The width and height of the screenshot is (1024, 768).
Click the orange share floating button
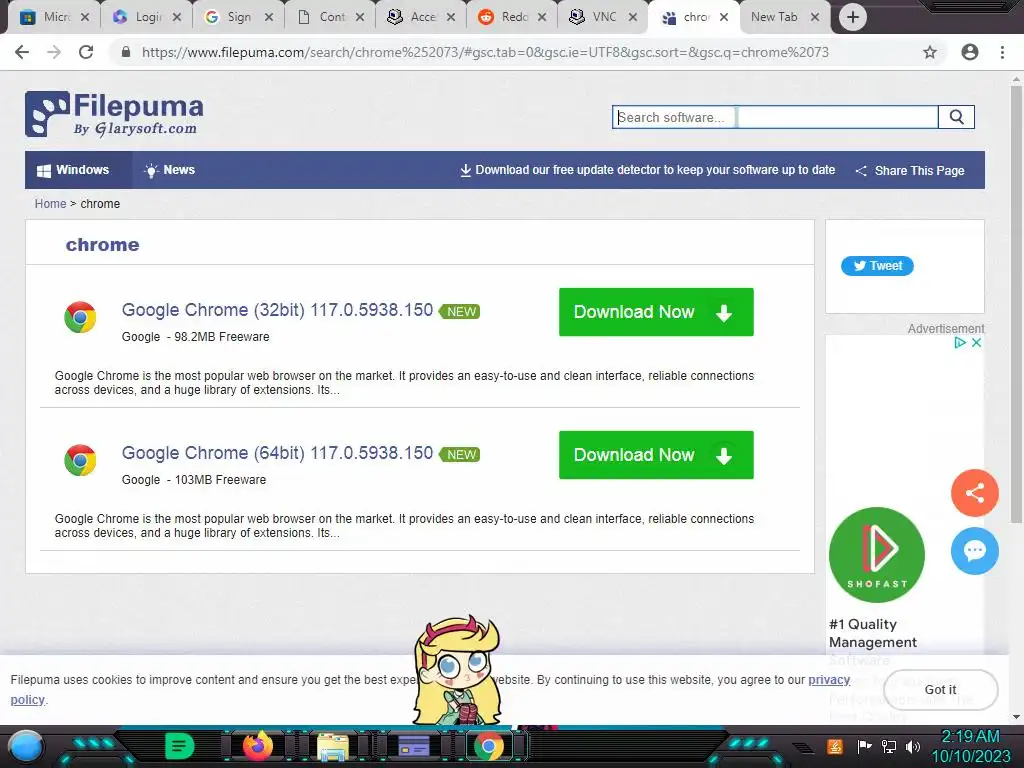[x=974, y=492]
